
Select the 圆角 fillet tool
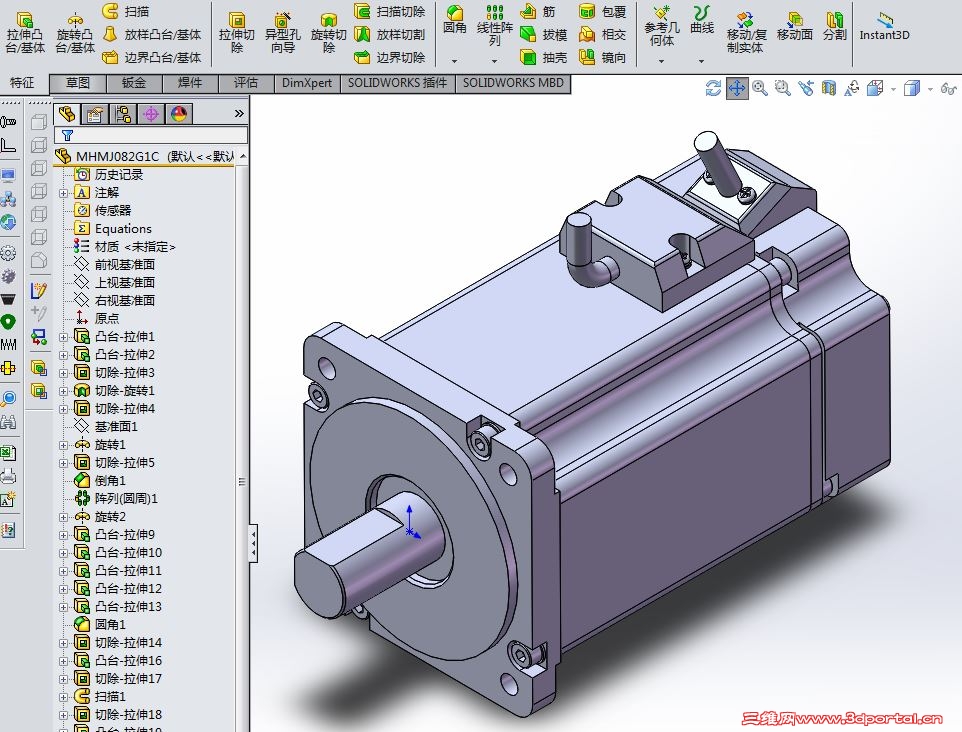click(x=455, y=20)
